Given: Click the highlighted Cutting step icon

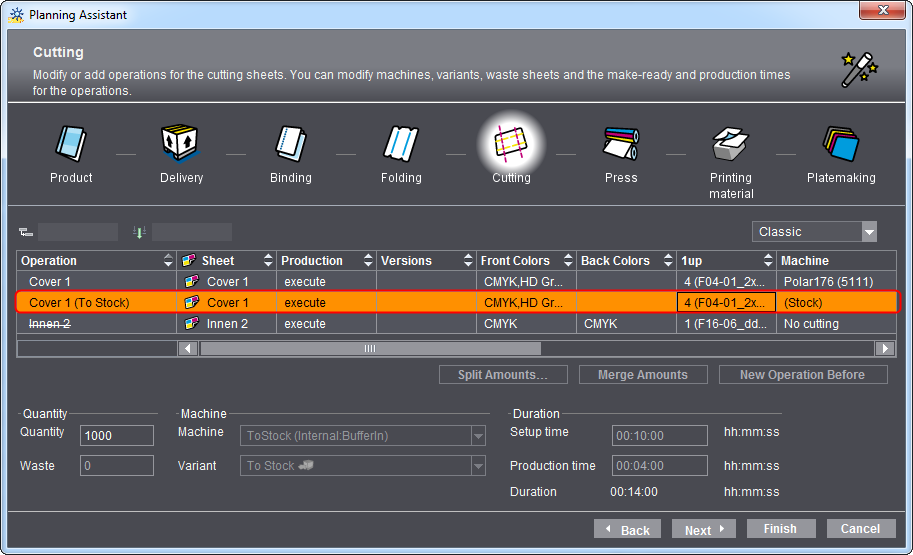Looking at the screenshot, I should pos(511,145).
